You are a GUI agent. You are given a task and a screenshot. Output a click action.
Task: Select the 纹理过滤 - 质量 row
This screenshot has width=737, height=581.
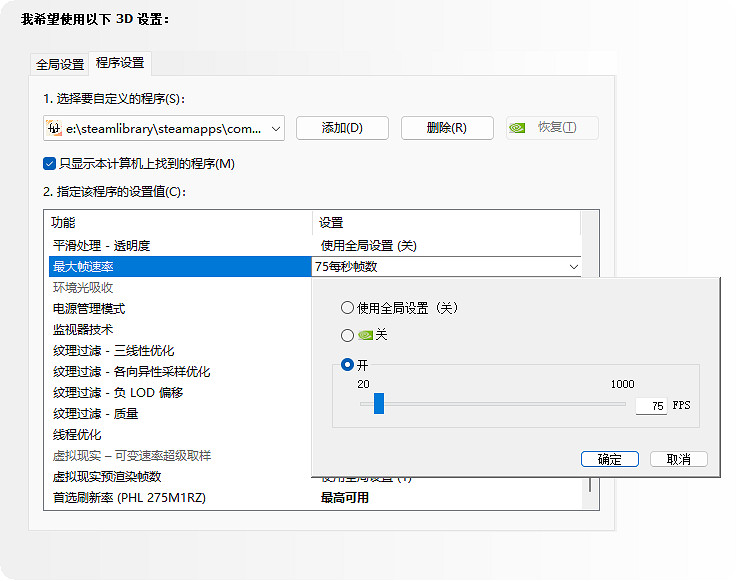pos(180,414)
